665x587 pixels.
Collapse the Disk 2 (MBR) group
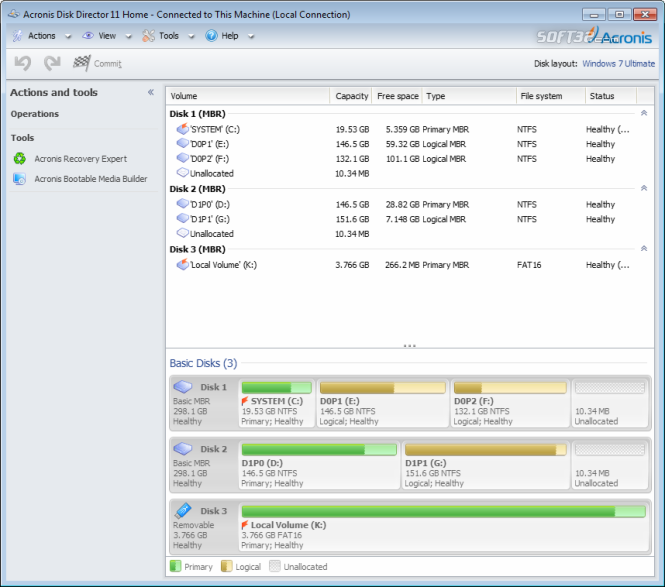(644, 188)
